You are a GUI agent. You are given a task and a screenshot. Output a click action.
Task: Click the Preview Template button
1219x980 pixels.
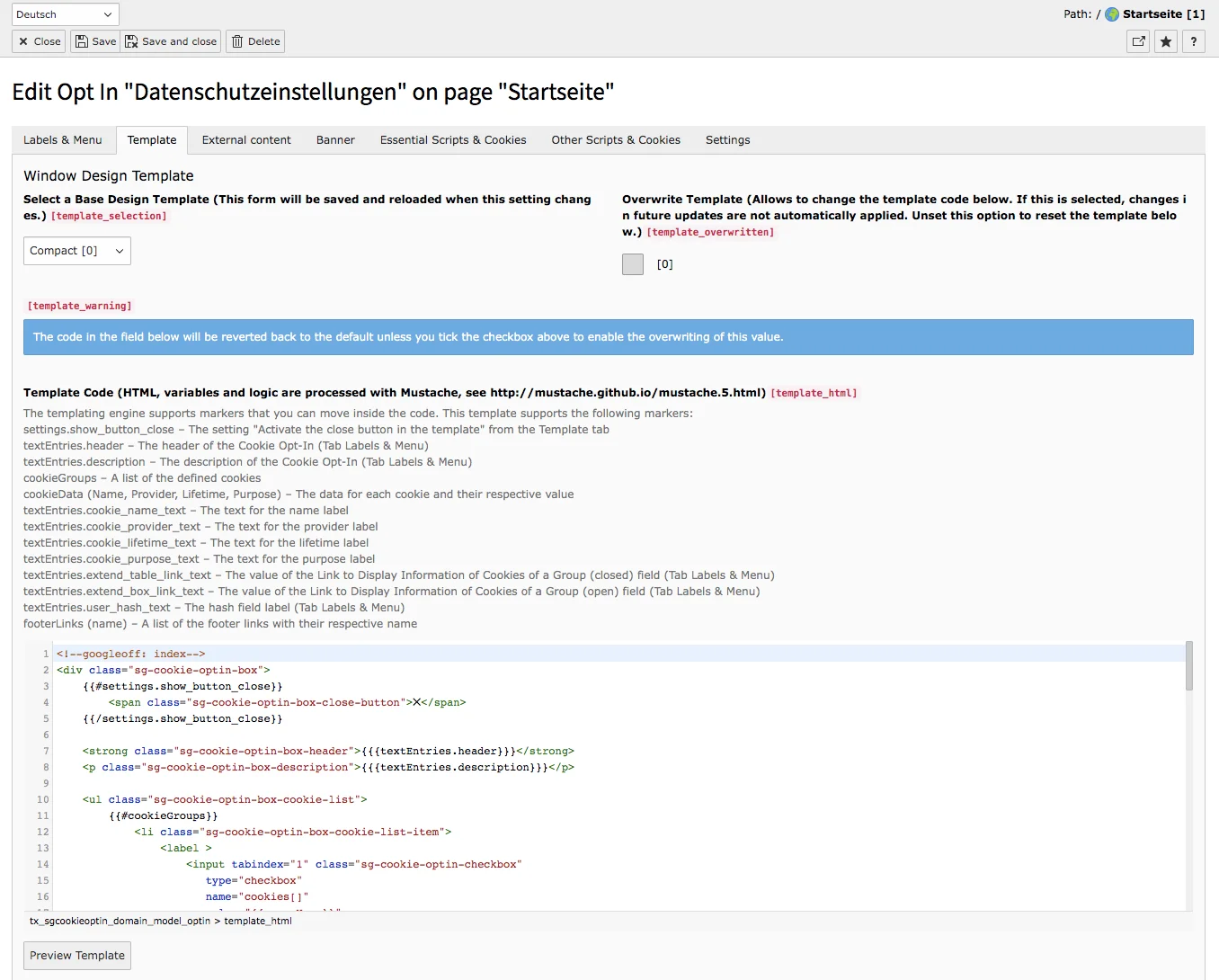[x=76, y=955]
